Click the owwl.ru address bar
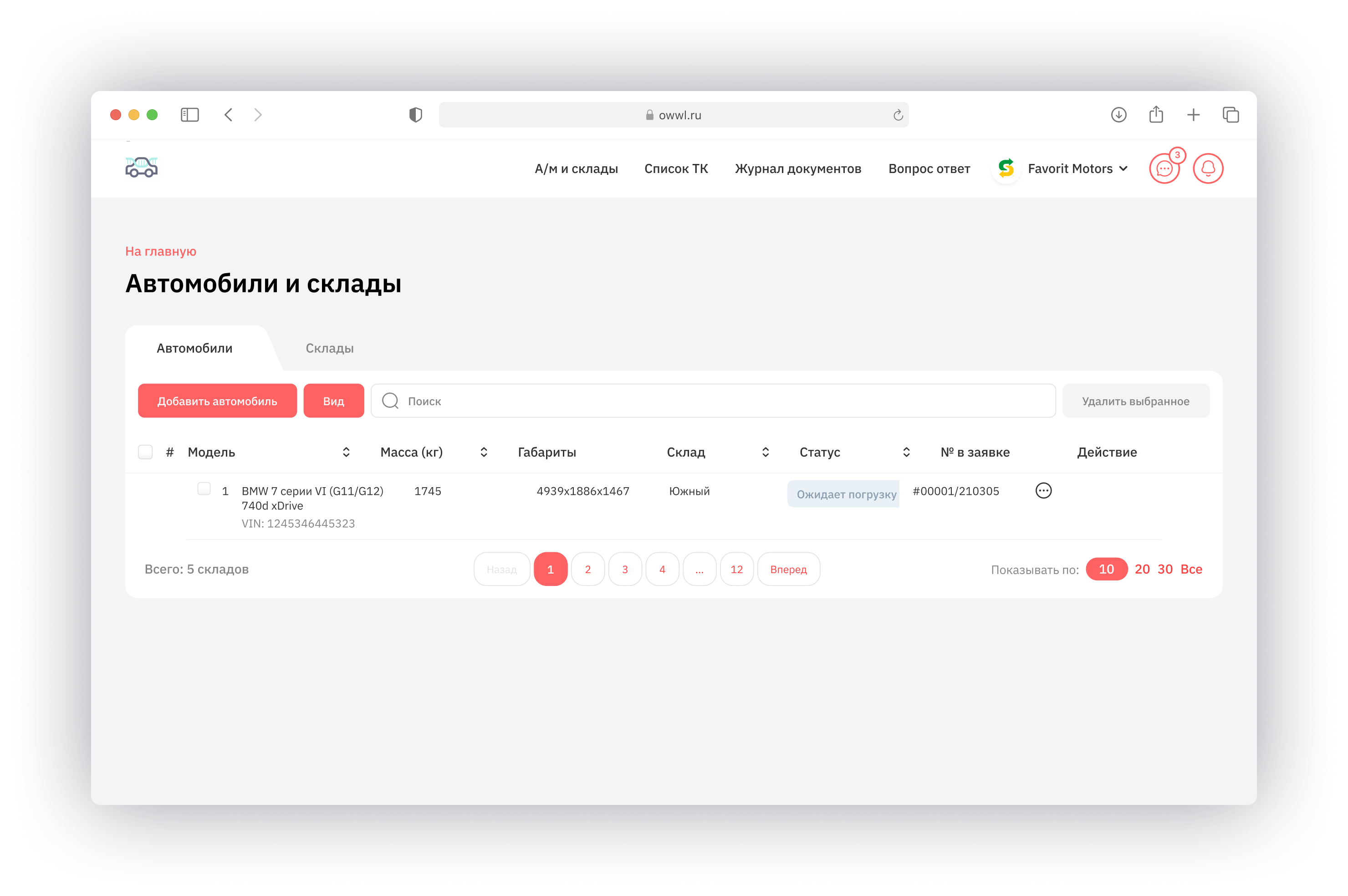Screen dimensions: 1348x896 (673, 115)
